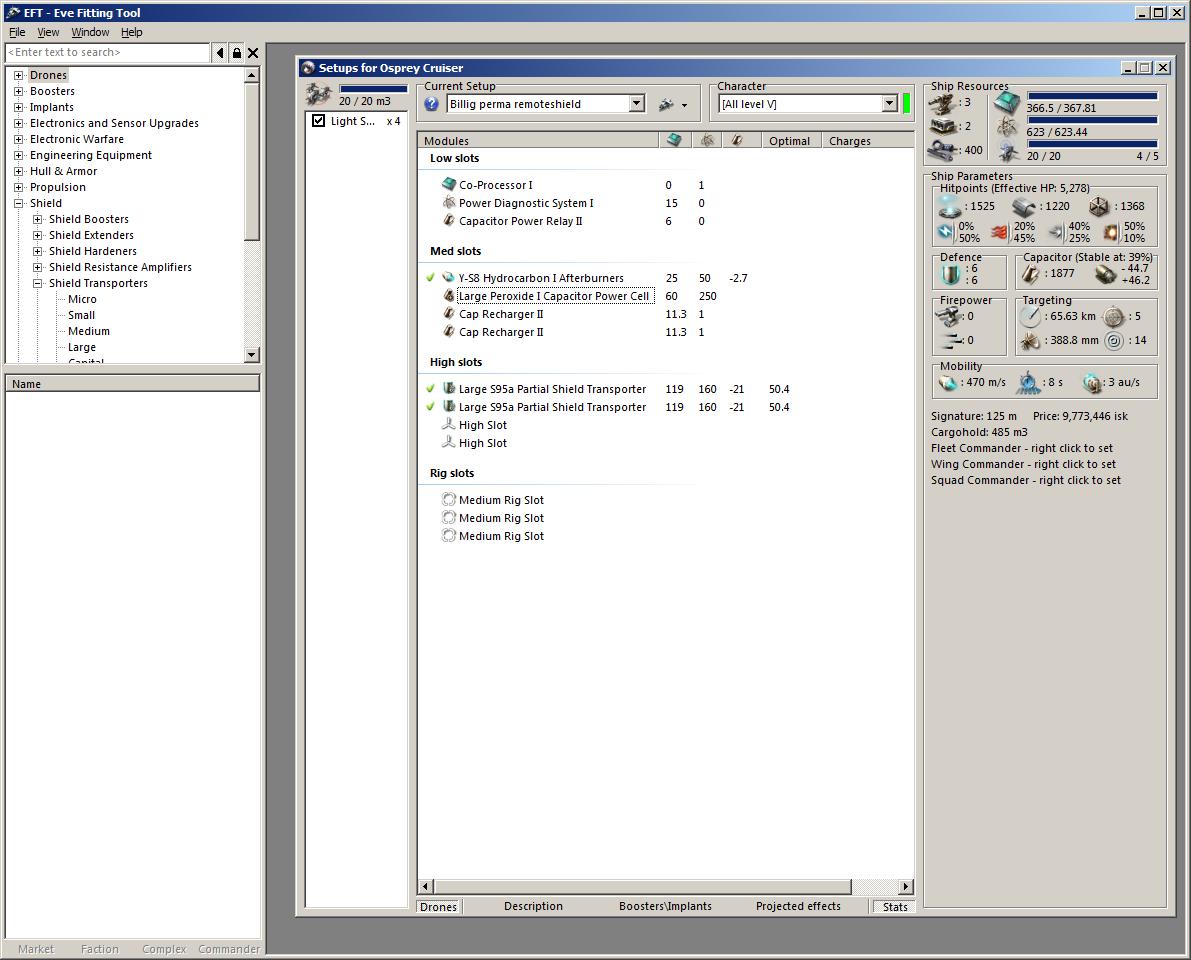Click the powergrid resource icon beside 623 / 623.44
1191x960 pixels.
point(1007,127)
